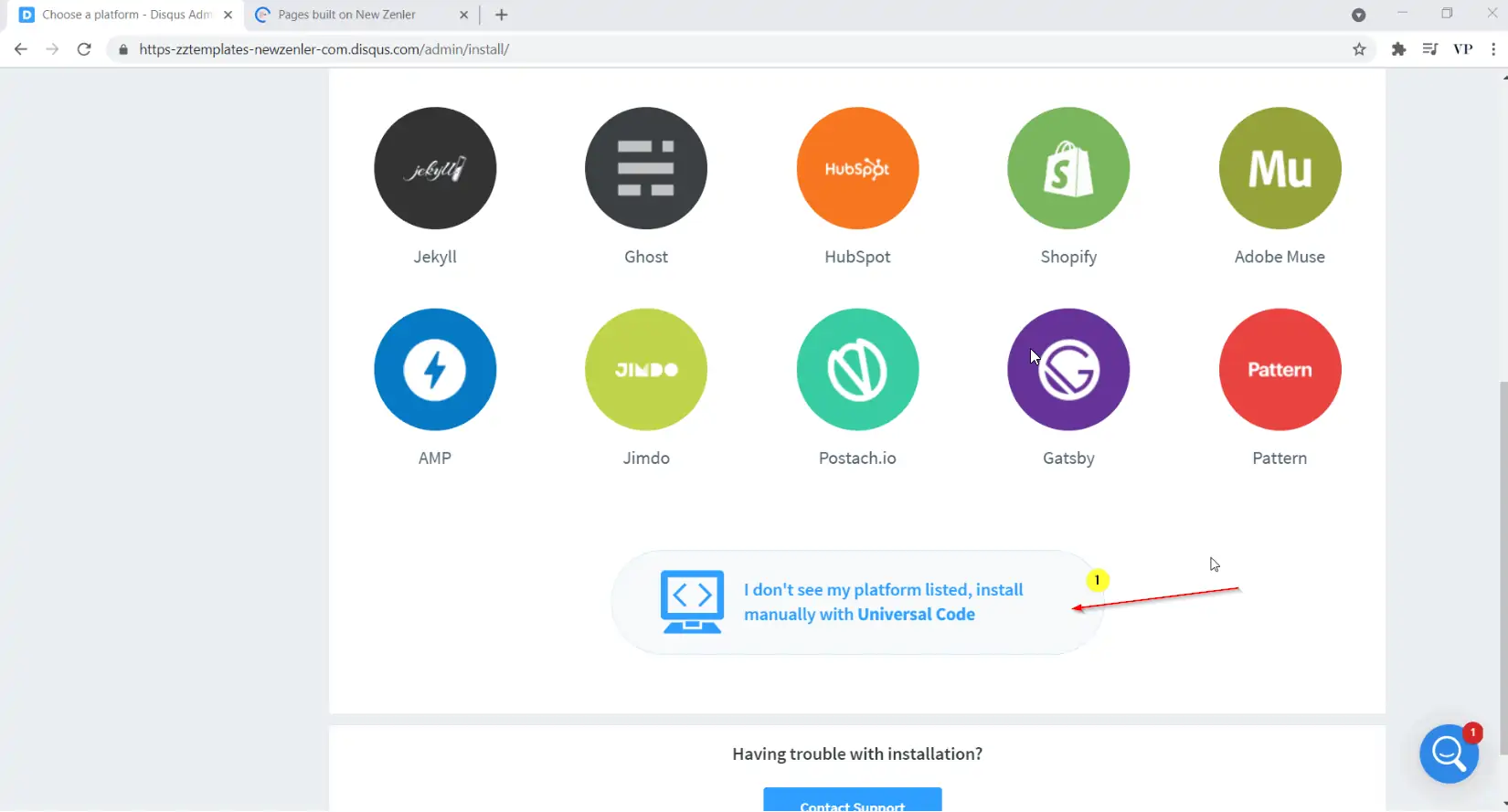This screenshot has height=812, width=1508.
Task: Open the support chat bubble widget
Action: 1449,754
